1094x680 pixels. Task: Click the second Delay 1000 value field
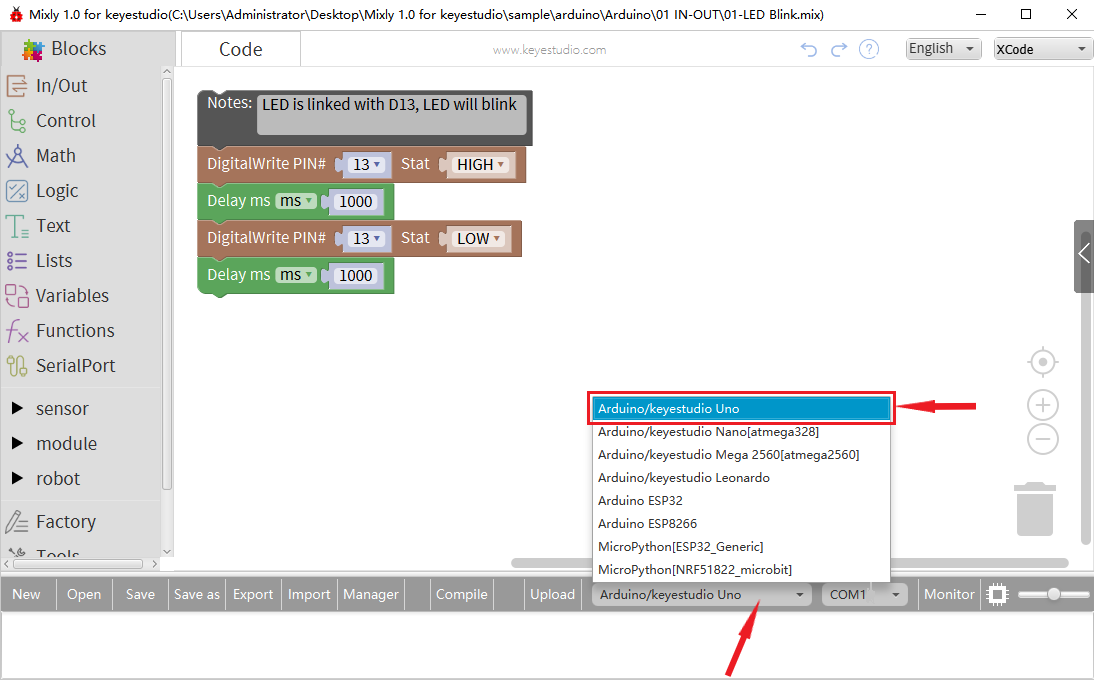pyautogui.click(x=356, y=275)
